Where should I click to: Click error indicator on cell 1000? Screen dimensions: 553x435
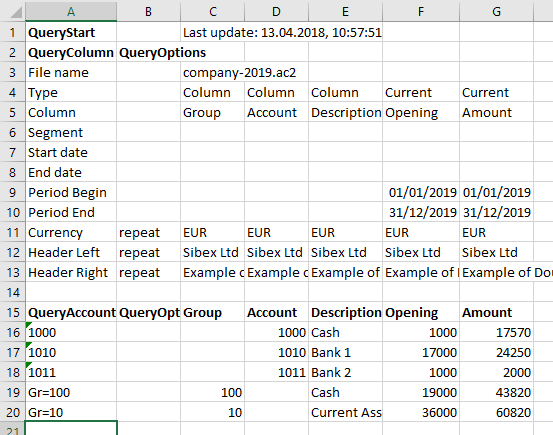(29, 324)
